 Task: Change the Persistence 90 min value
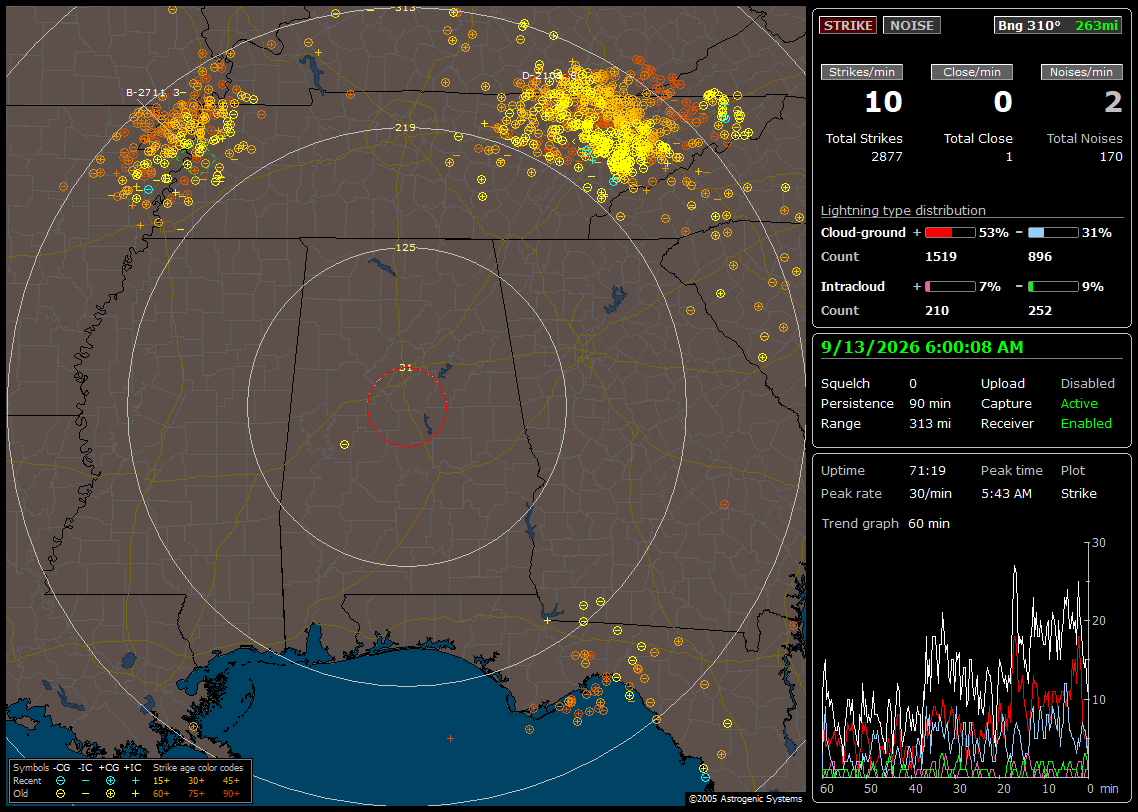(930, 403)
